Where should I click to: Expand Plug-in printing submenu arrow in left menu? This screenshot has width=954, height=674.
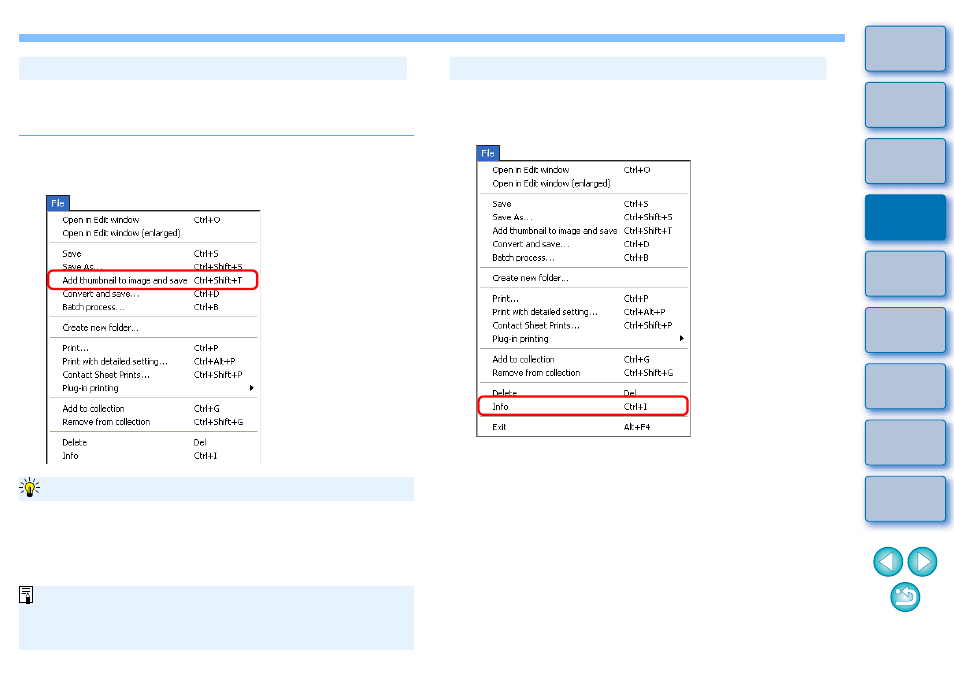point(251,388)
